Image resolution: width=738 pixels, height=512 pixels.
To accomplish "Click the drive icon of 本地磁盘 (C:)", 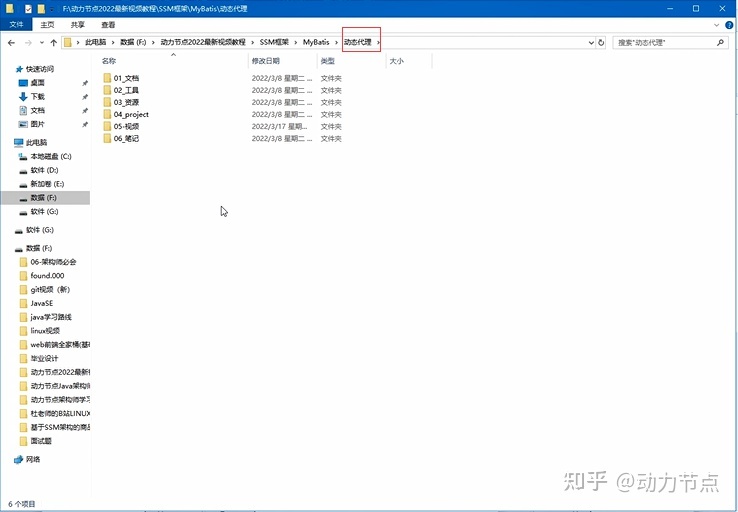I will pos(23,156).
